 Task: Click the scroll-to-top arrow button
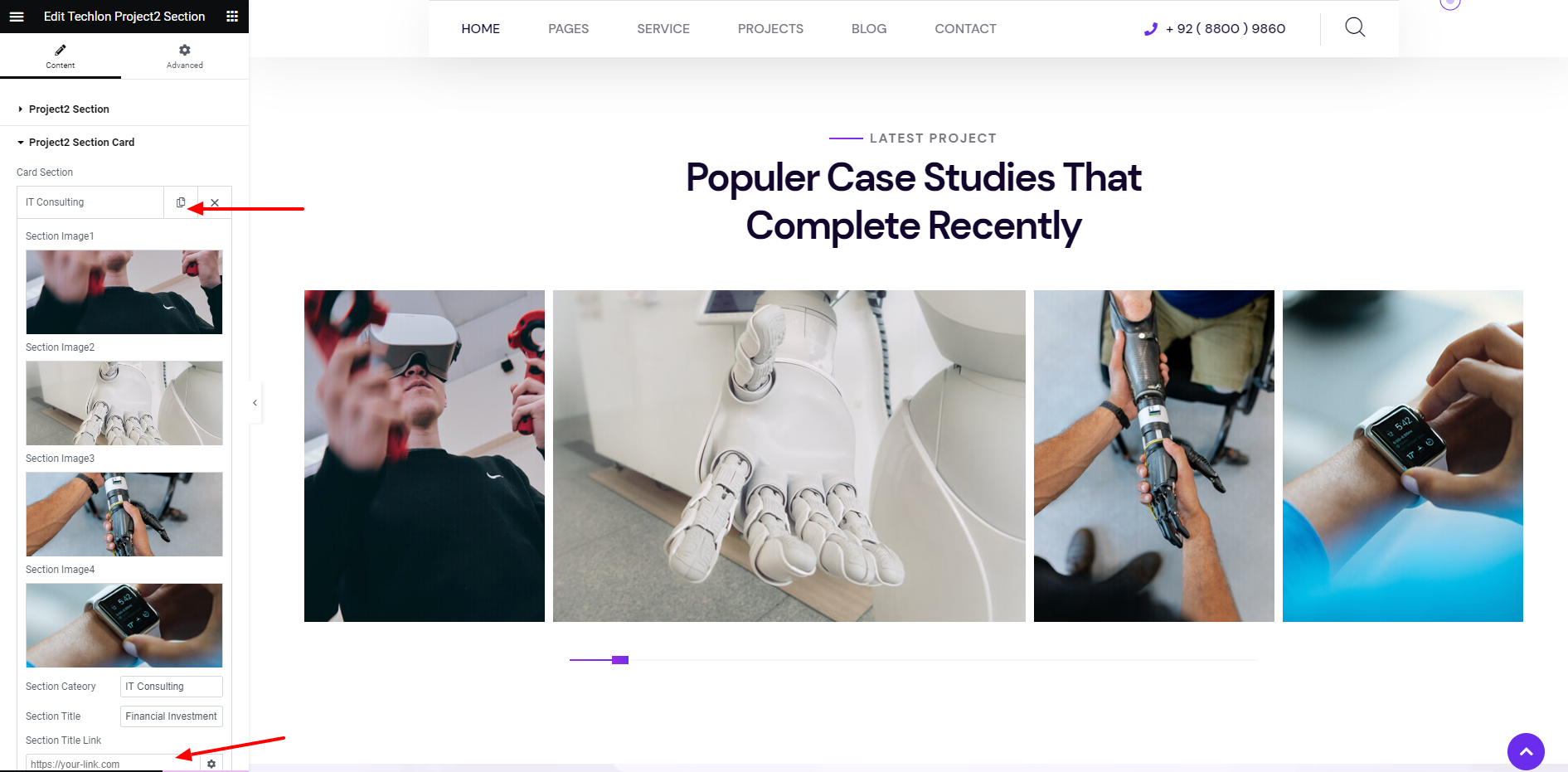[1526, 752]
